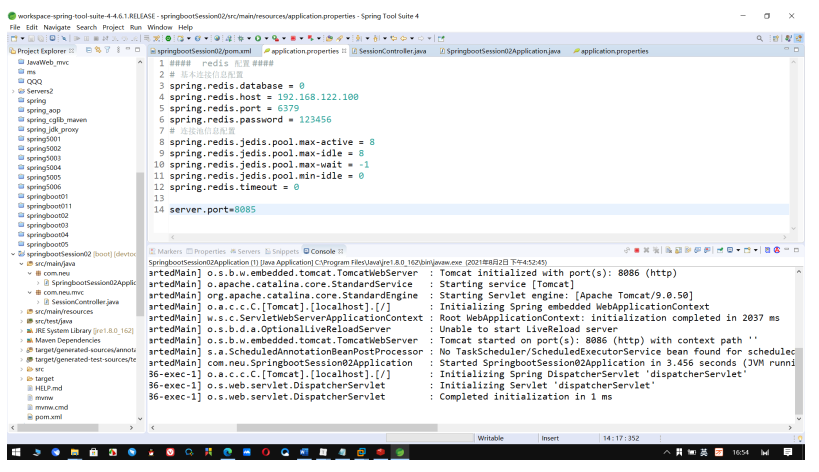This screenshot has width=819, height=472.
Task: Toggle Show Console When Standard Error Changes
Action: (707, 251)
